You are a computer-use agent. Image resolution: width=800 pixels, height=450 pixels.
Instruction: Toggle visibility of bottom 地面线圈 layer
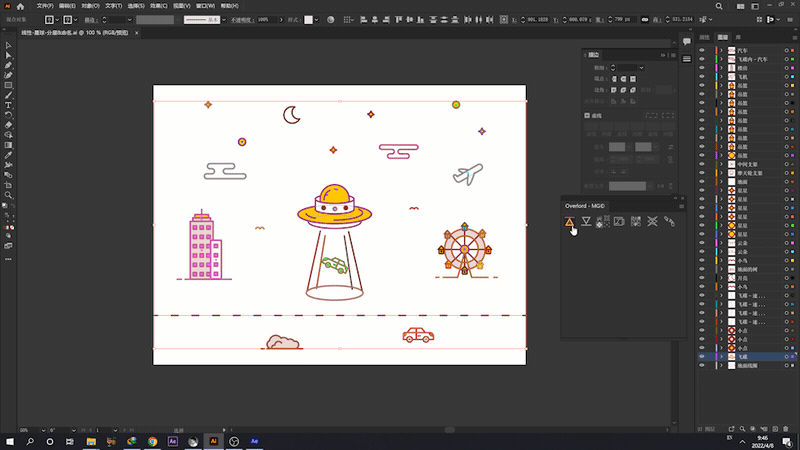pyautogui.click(x=702, y=365)
